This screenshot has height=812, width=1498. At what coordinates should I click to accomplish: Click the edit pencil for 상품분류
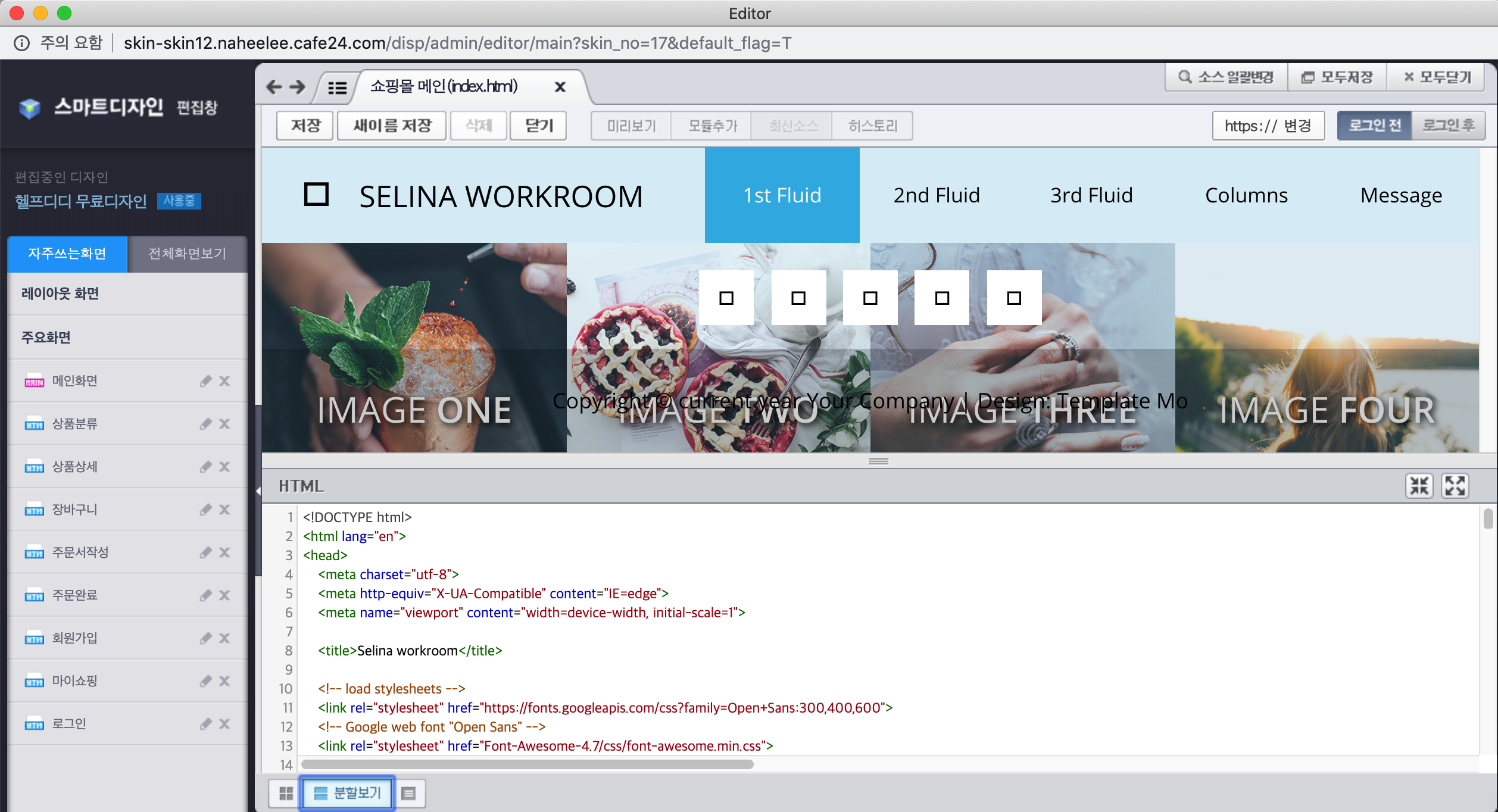click(x=205, y=424)
